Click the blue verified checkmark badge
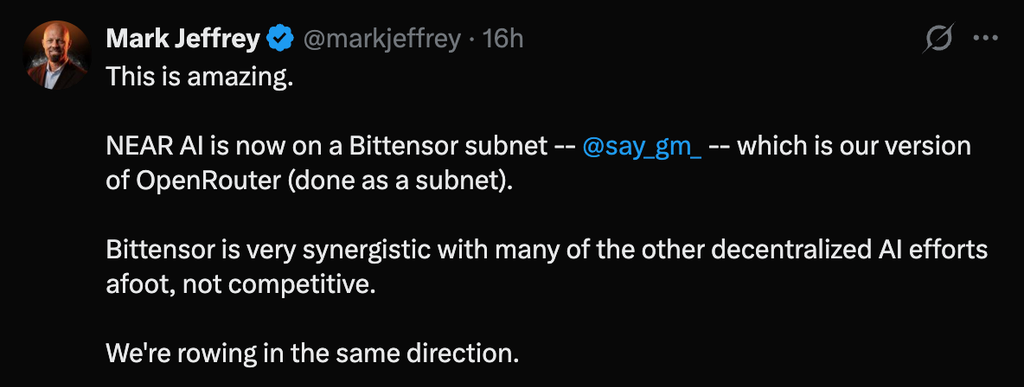 281,40
